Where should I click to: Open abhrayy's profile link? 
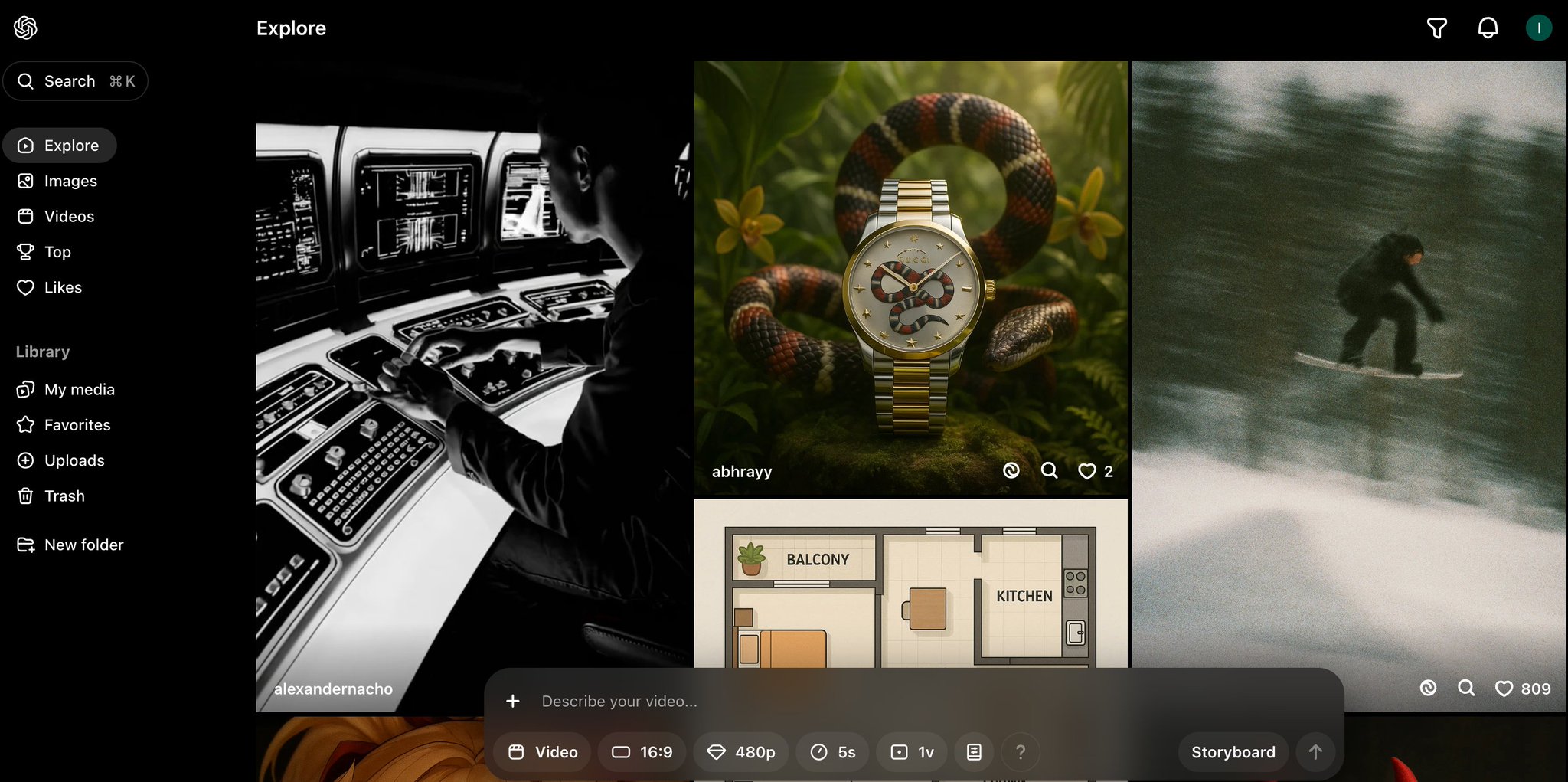point(742,471)
